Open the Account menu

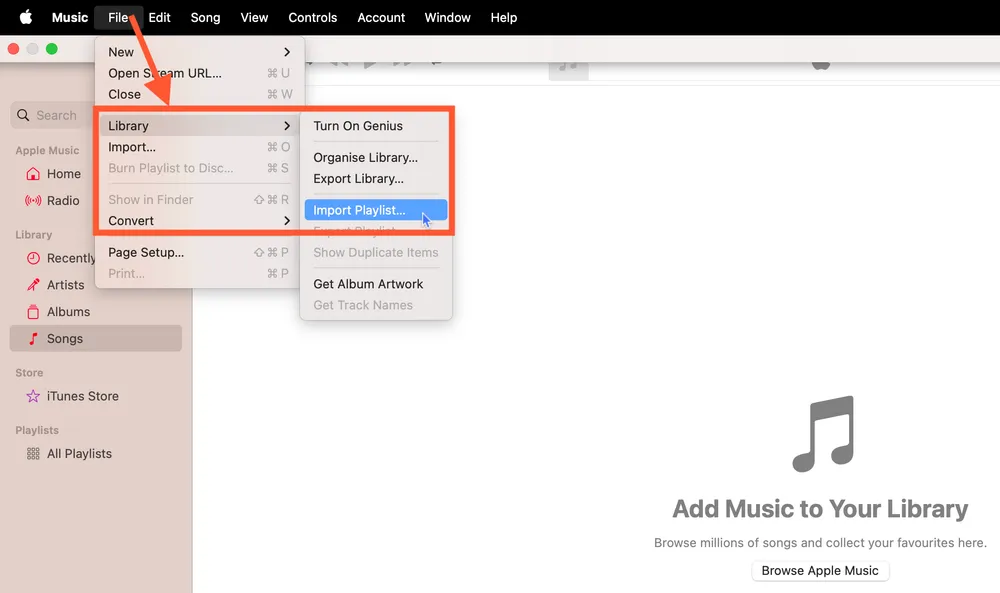coord(380,17)
